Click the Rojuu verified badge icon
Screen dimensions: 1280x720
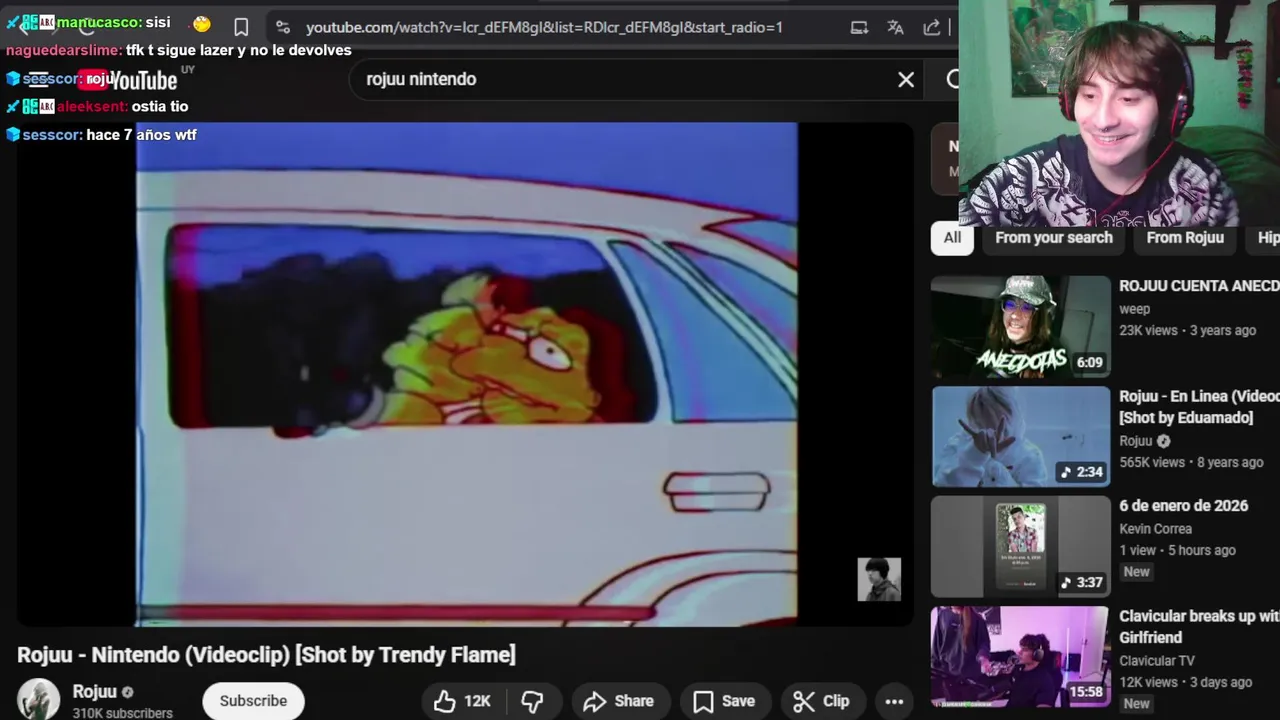tap(127, 692)
